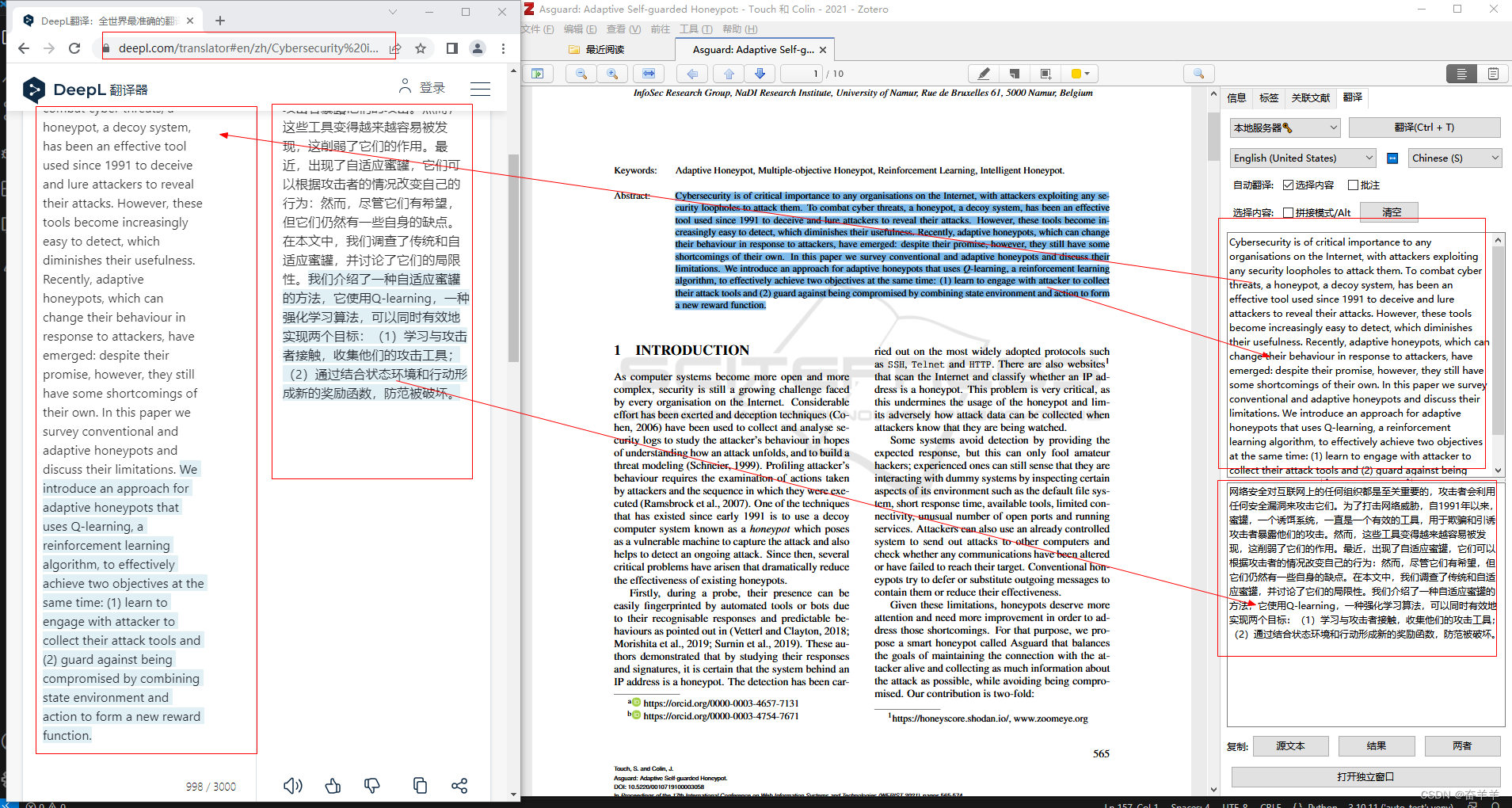Open the 帮助 (H) menu in Zotero
1512x808 pixels.
tap(740, 29)
